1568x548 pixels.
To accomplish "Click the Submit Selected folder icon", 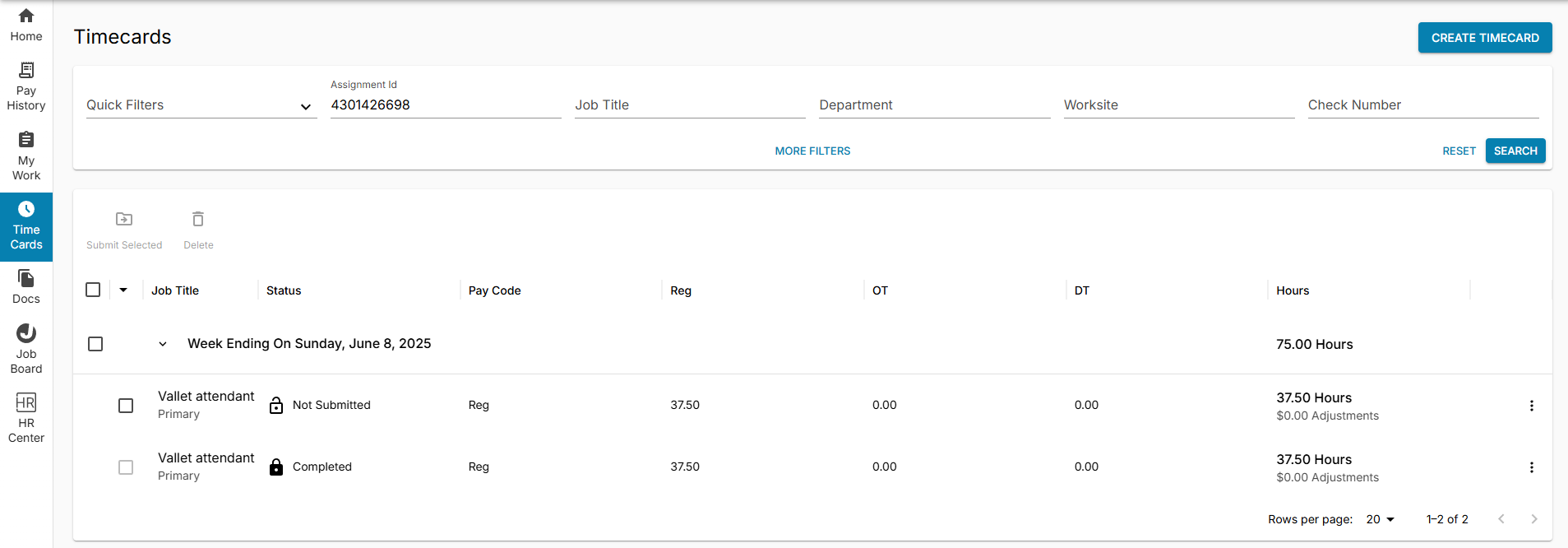I will pyautogui.click(x=124, y=220).
